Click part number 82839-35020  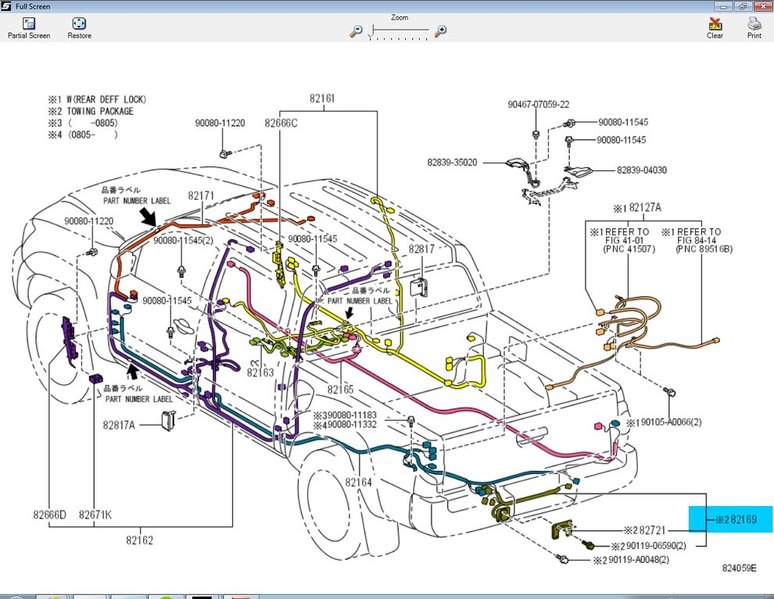pyautogui.click(x=452, y=162)
